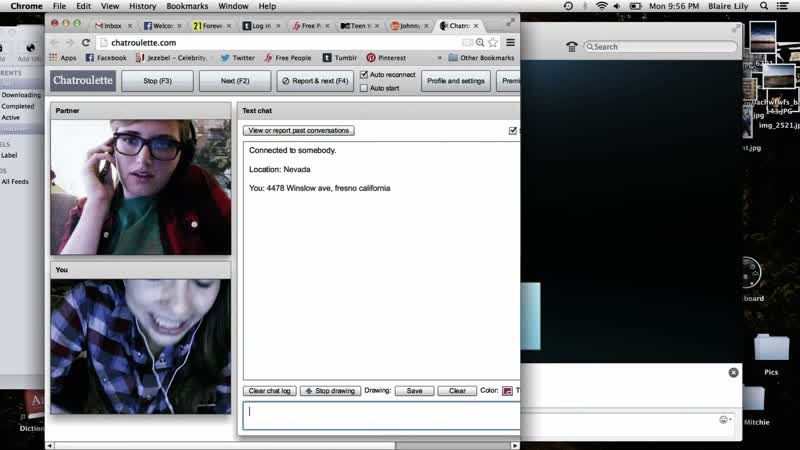Save the drawing
The image size is (800, 450).
(414, 391)
